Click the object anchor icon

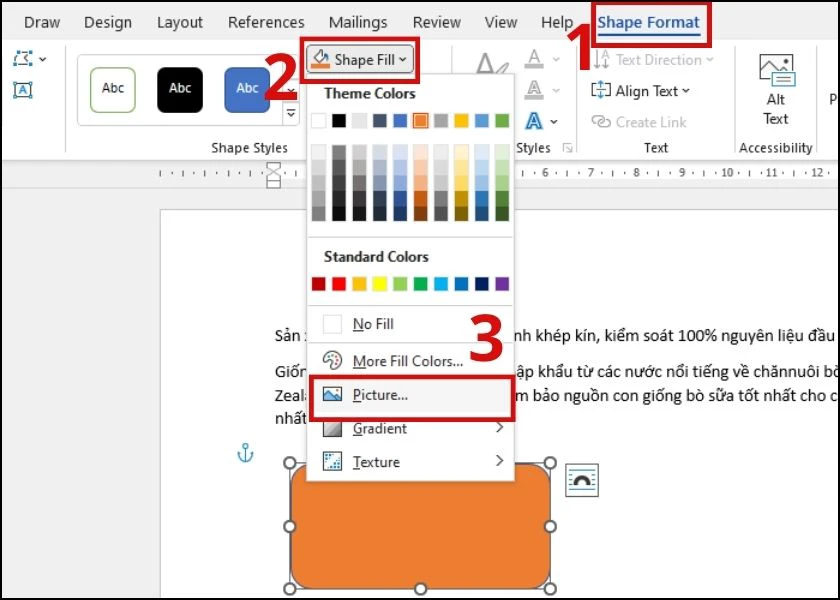pos(245,455)
